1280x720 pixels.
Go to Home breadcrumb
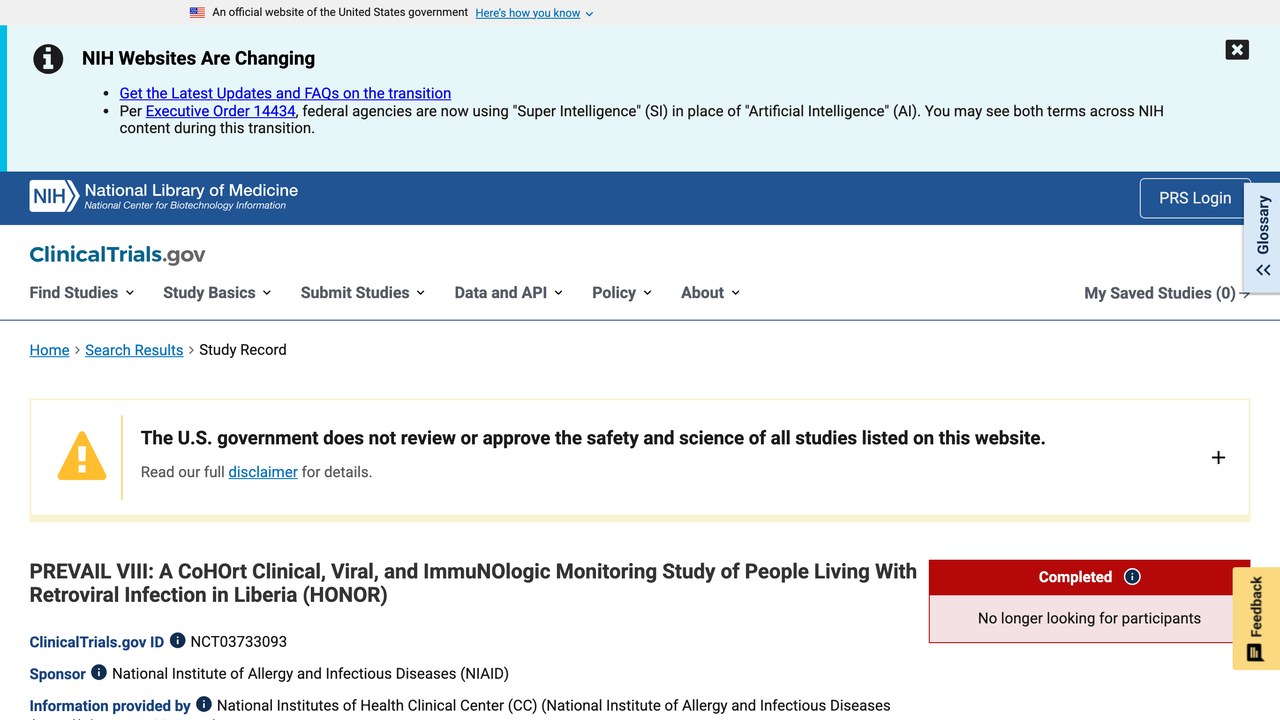tap(49, 350)
